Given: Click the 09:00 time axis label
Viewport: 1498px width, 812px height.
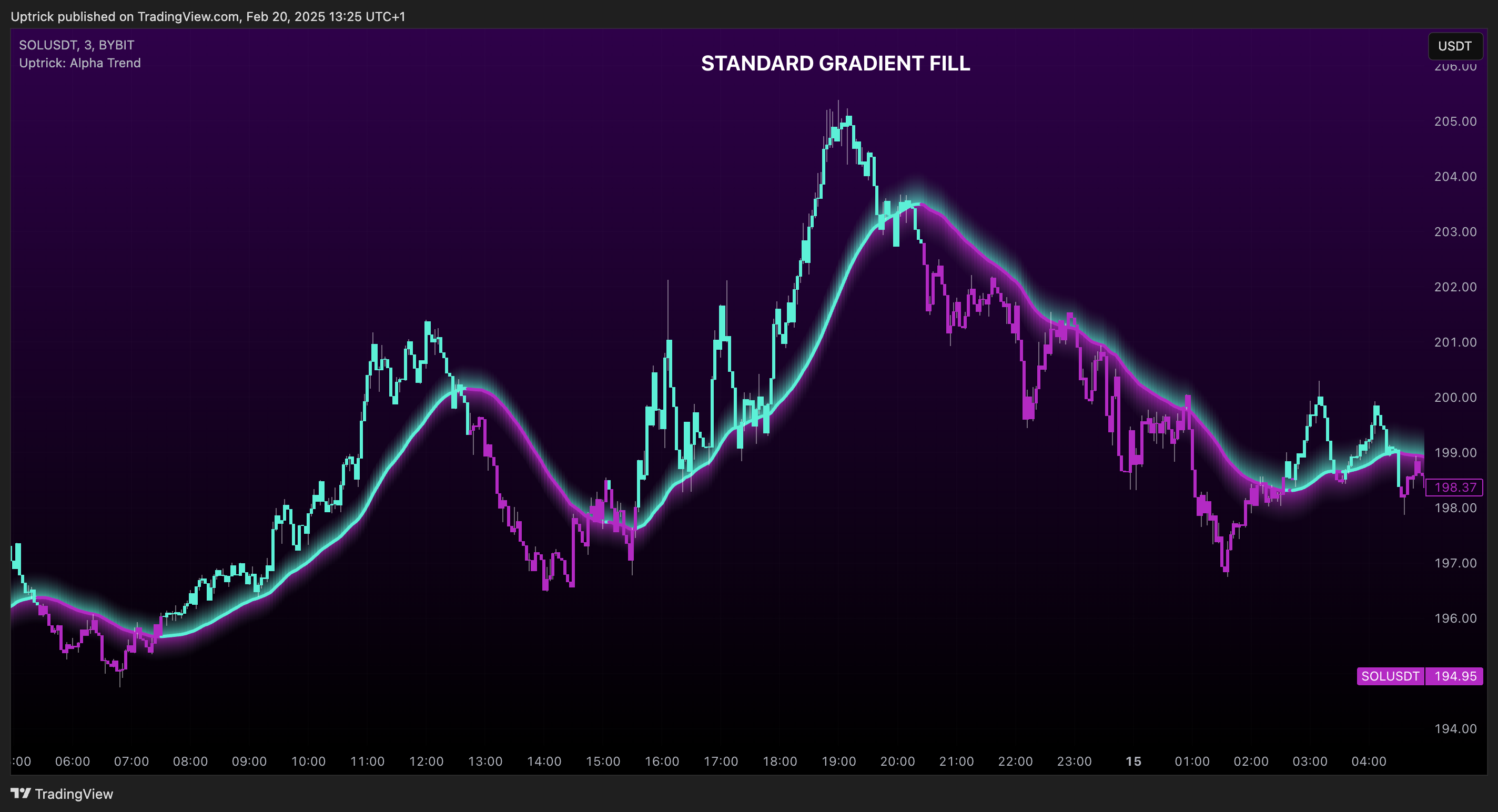Looking at the screenshot, I should click(249, 762).
